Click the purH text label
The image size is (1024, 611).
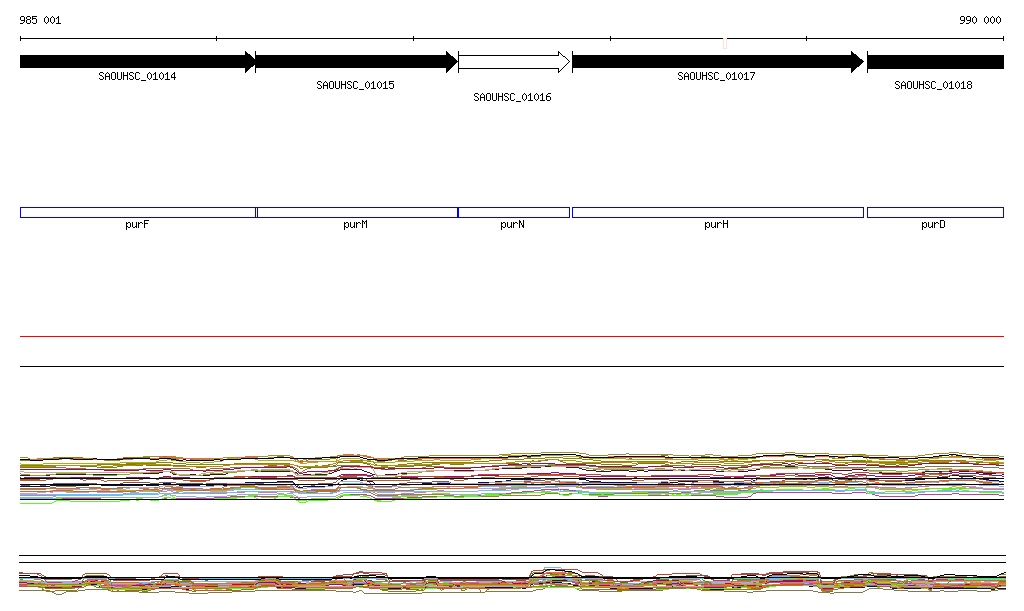point(716,225)
